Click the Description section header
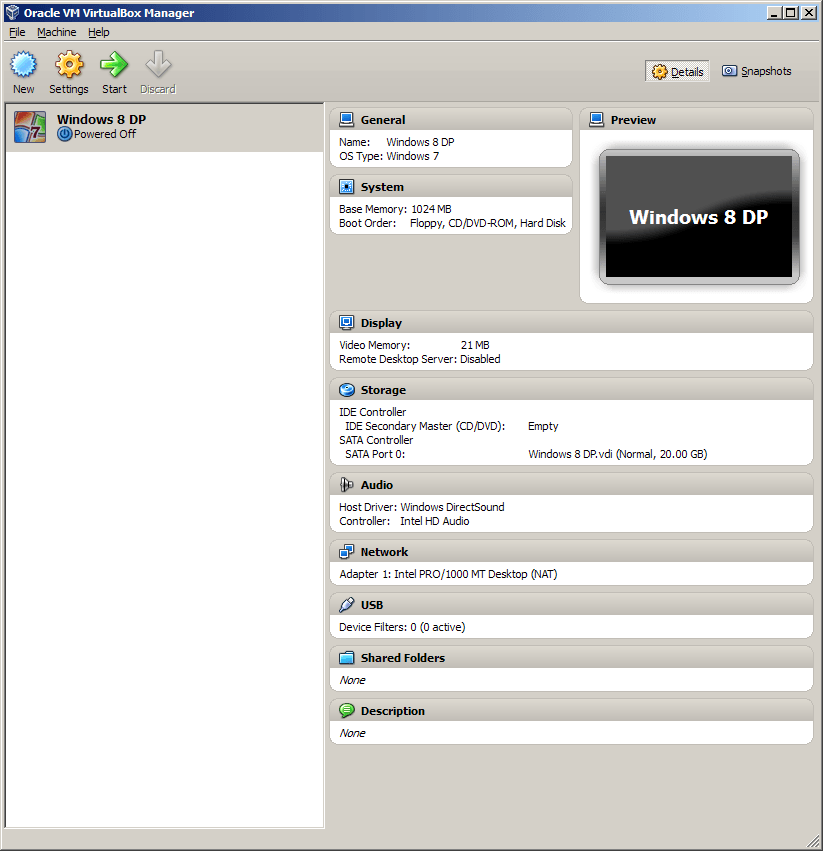The height and width of the screenshot is (851, 823). click(392, 711)
